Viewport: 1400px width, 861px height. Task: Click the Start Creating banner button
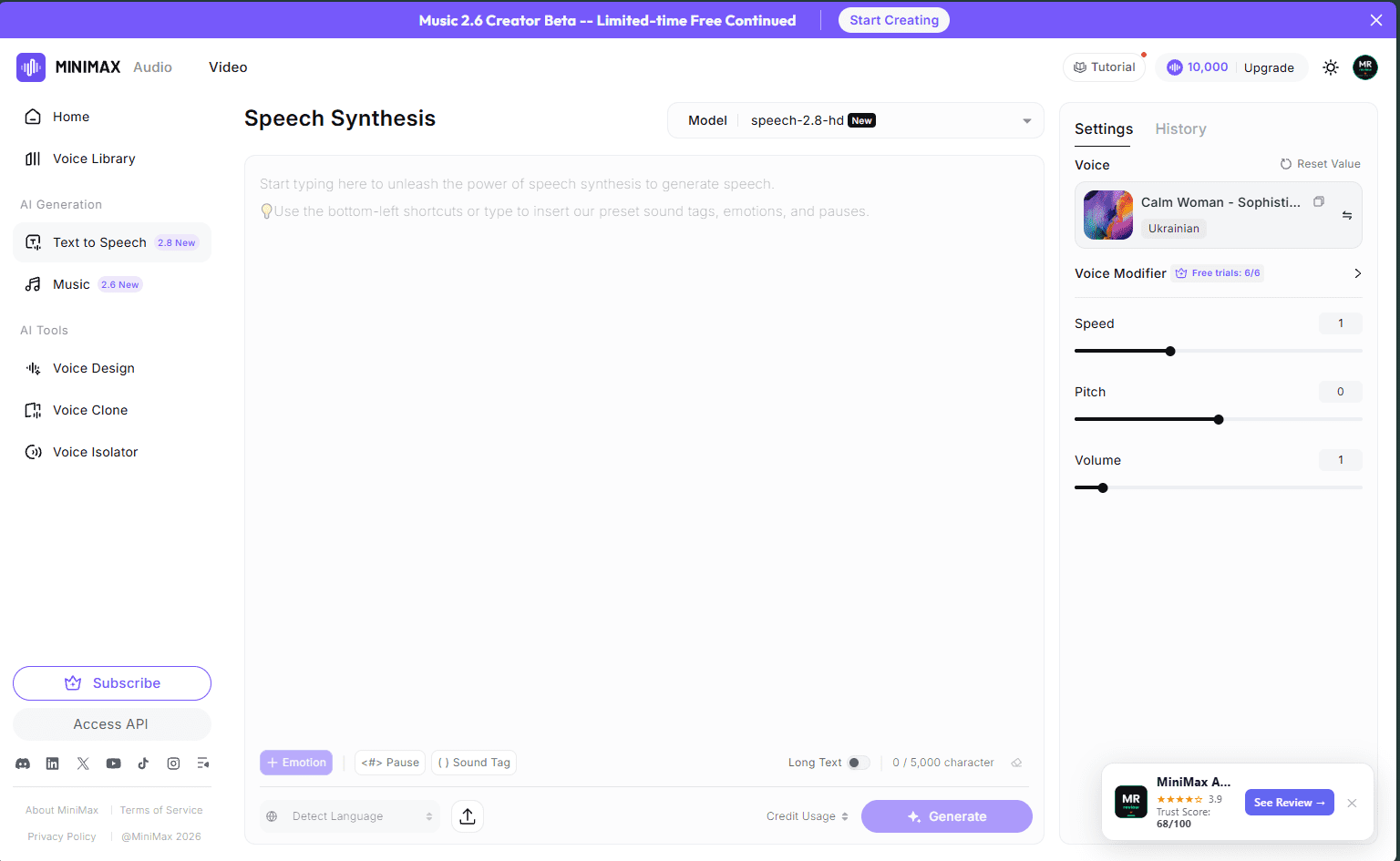coord(894,20)
